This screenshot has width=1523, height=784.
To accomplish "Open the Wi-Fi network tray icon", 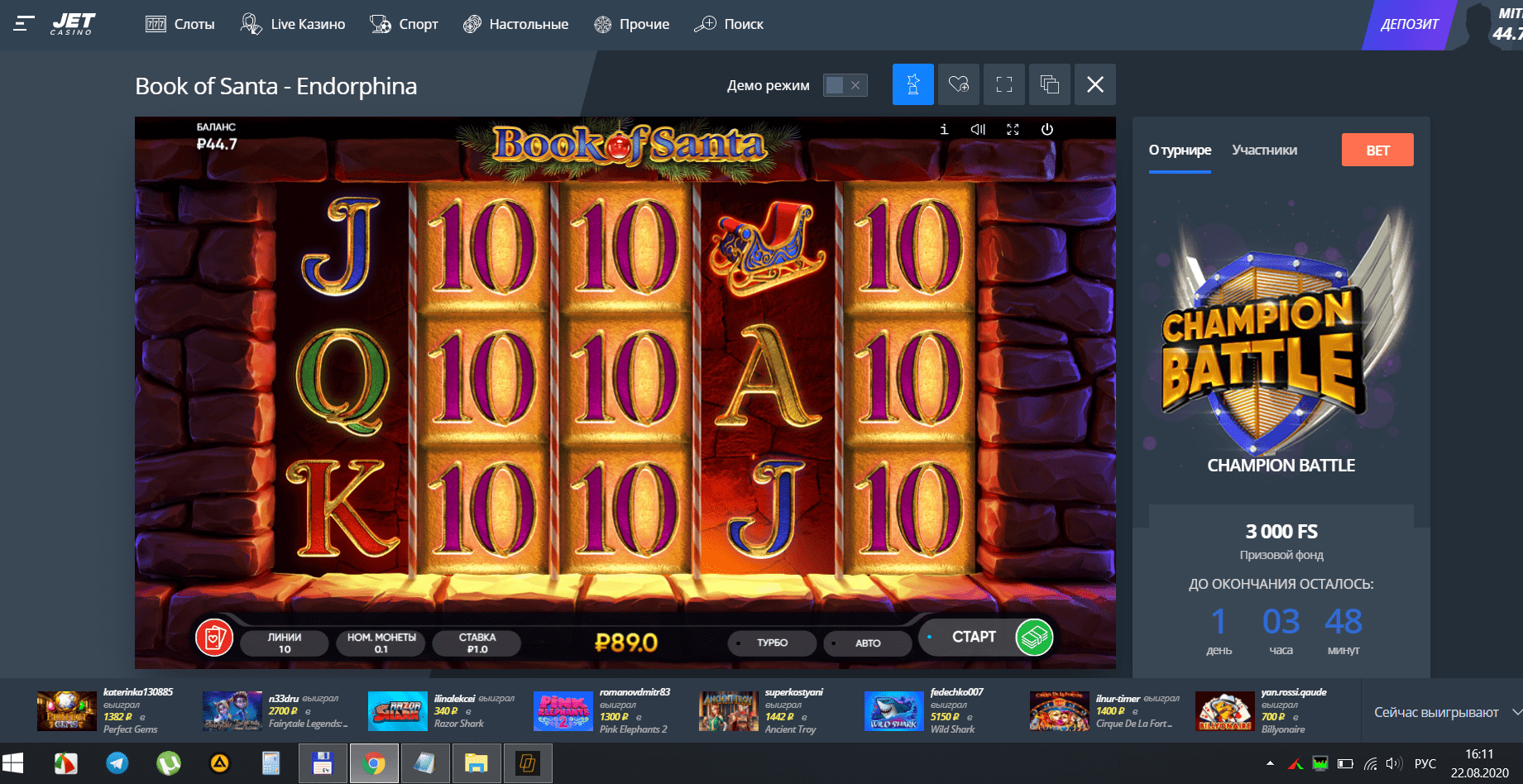I will (1371, 763).
